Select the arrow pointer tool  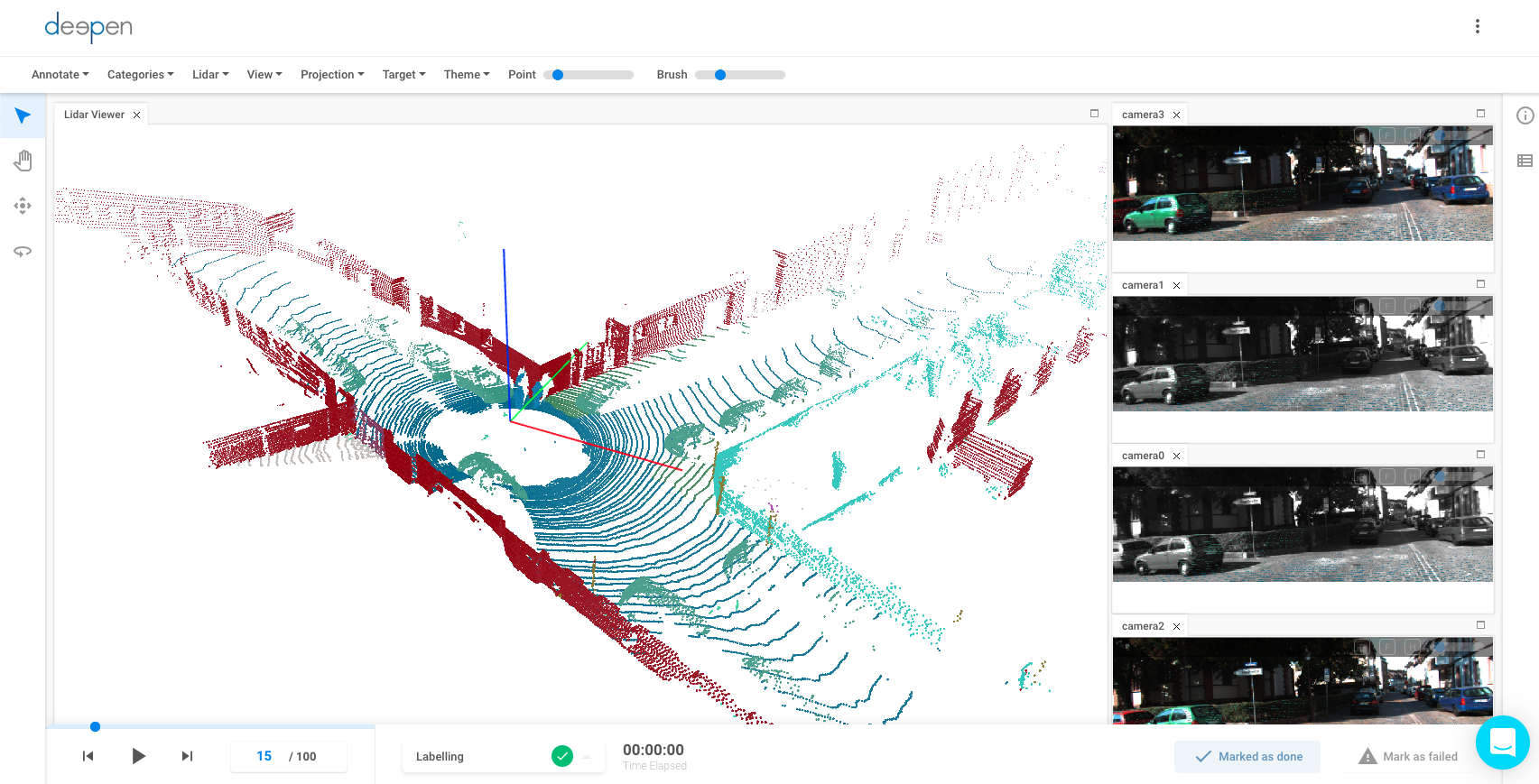23,115
